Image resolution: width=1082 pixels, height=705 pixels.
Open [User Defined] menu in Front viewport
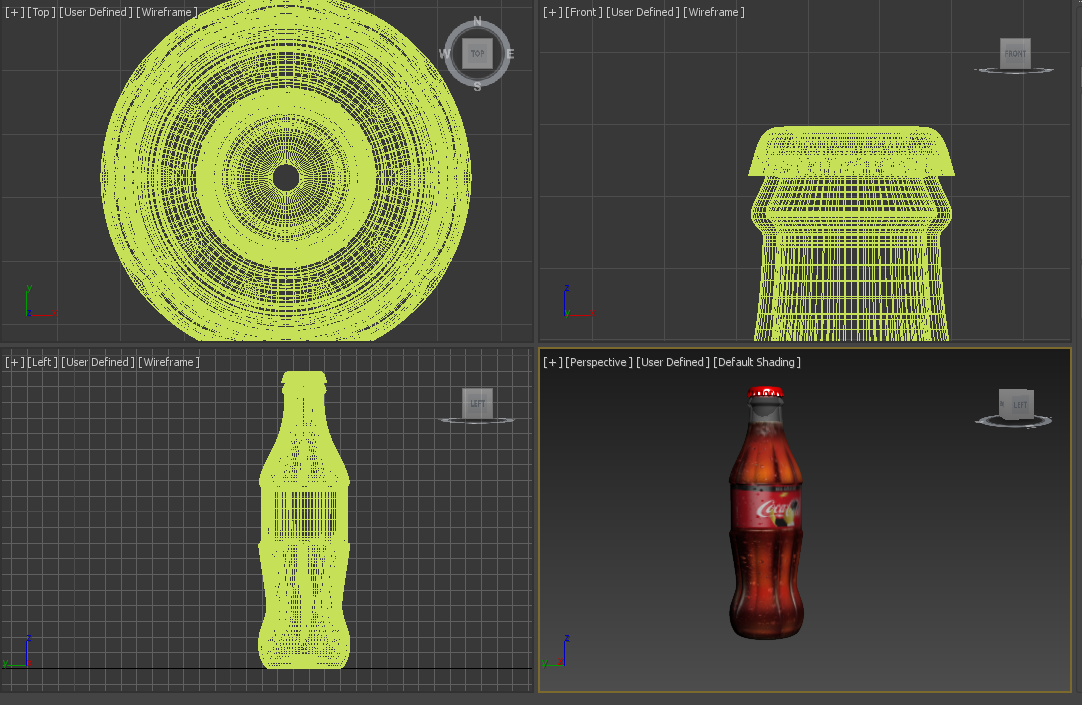tap(643, 12)
